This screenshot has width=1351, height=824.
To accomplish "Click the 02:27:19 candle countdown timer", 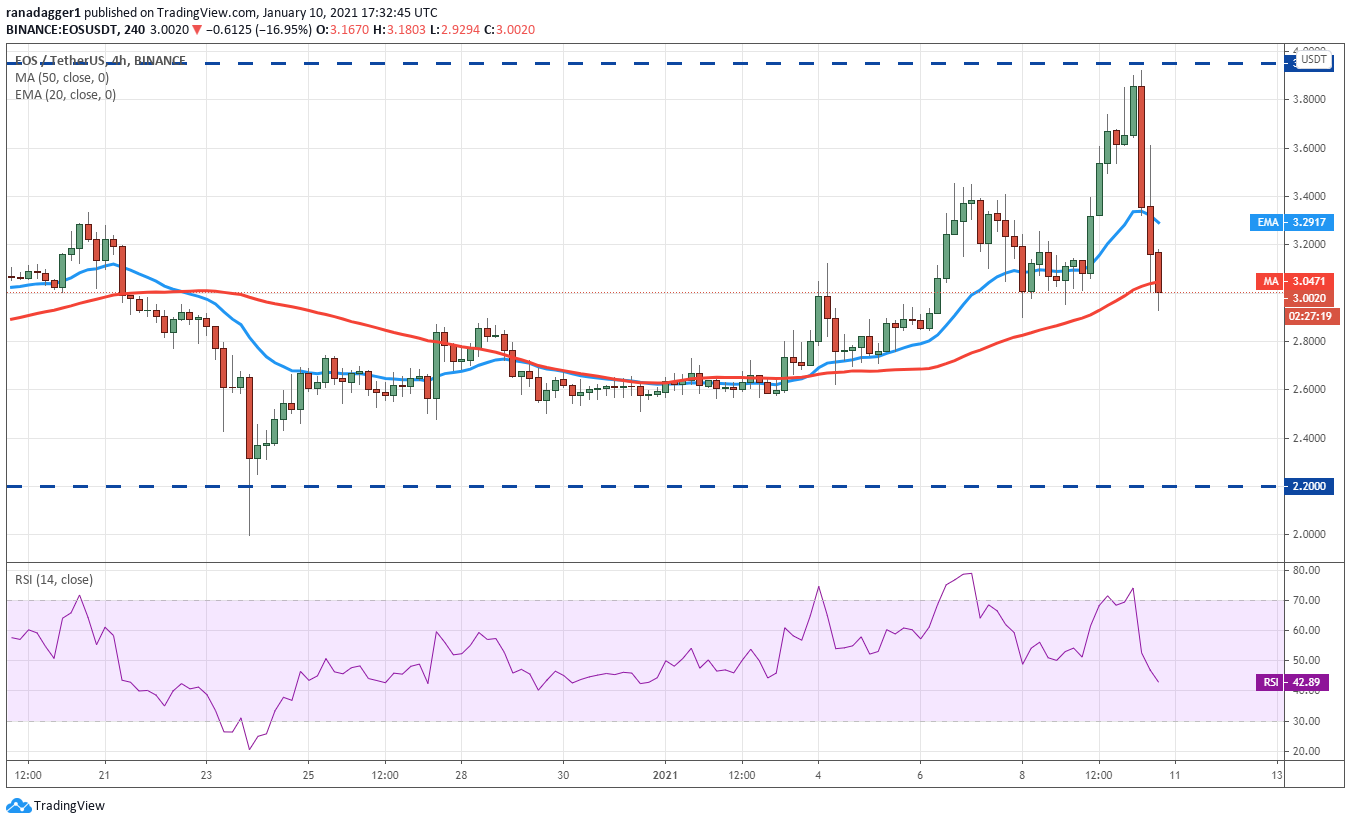I will pos(1312,316).
